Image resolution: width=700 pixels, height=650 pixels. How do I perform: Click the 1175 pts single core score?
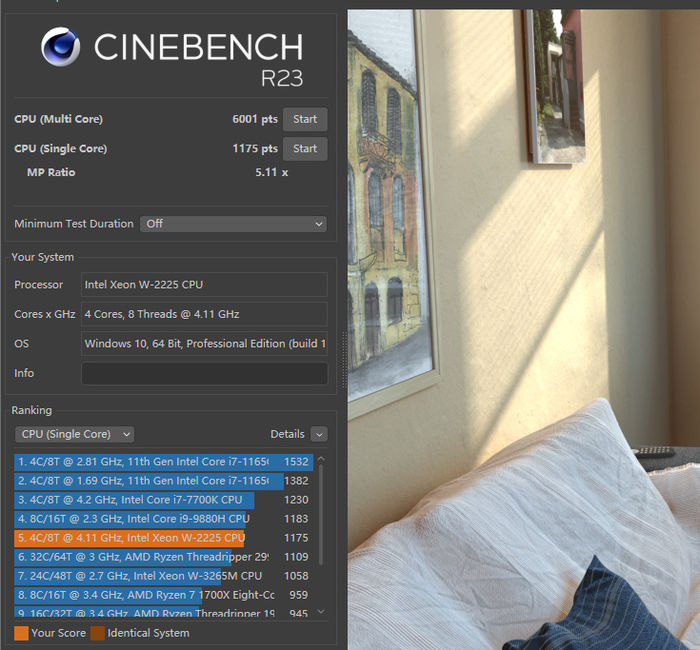255,149
